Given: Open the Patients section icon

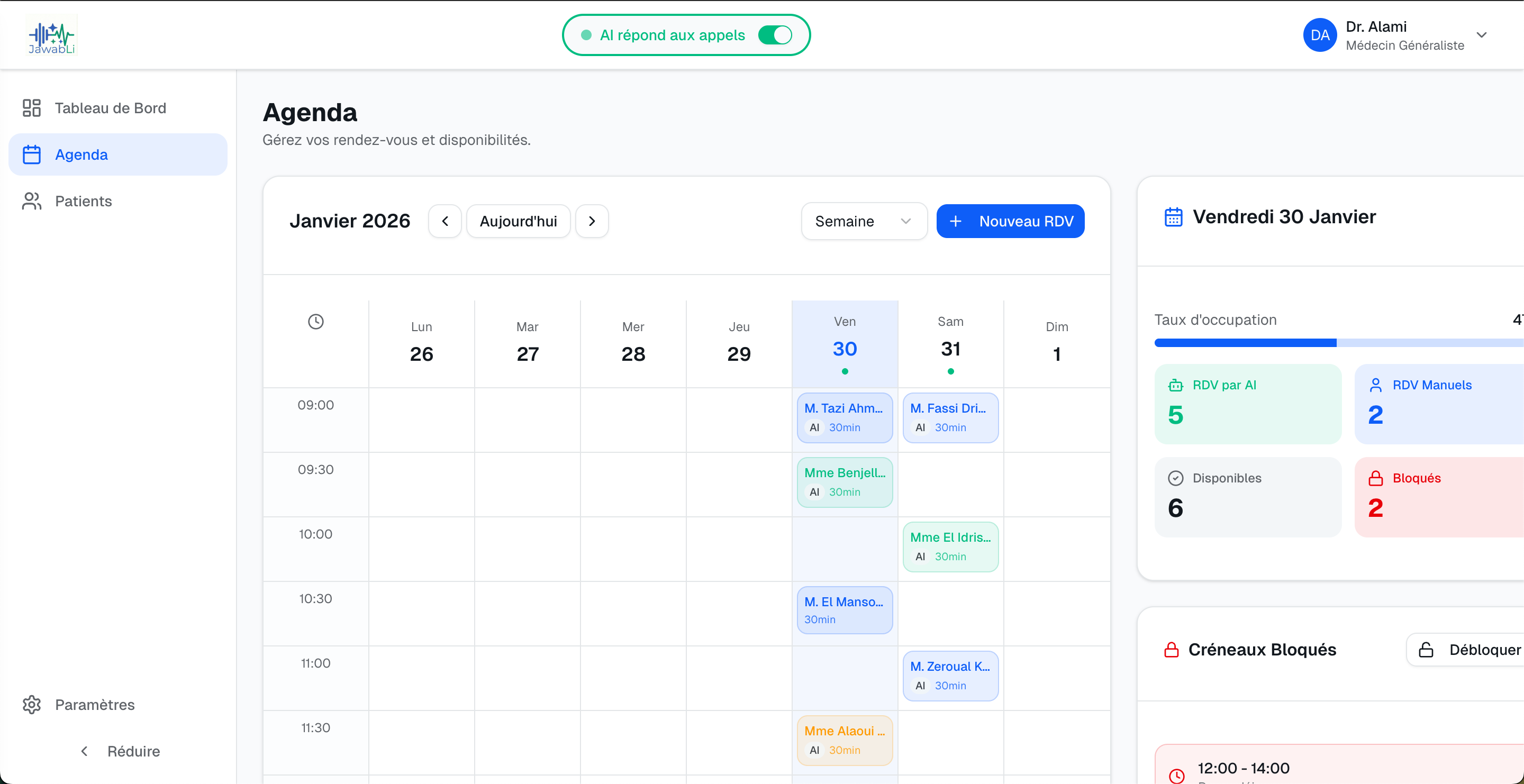Looking at the screenshot, I should pos(31,201).
